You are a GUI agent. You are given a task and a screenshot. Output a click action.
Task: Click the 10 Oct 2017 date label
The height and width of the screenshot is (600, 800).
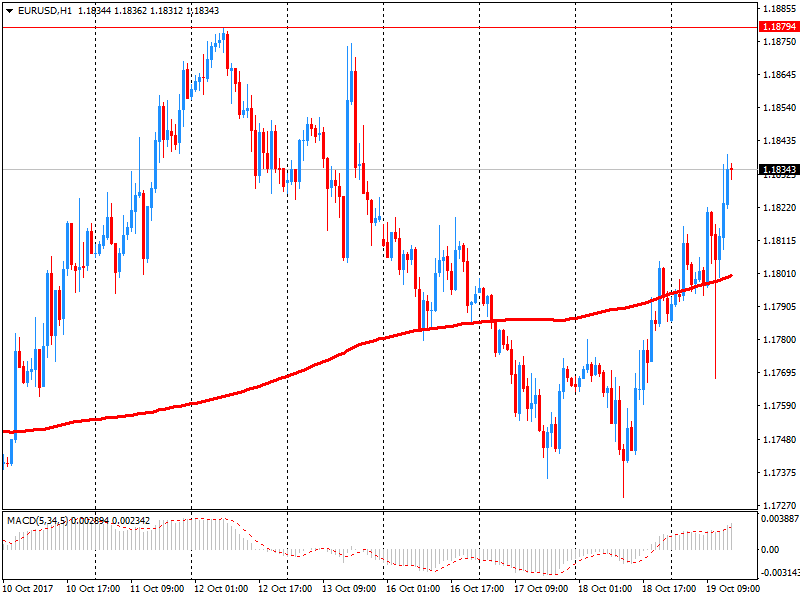point(28,589)
